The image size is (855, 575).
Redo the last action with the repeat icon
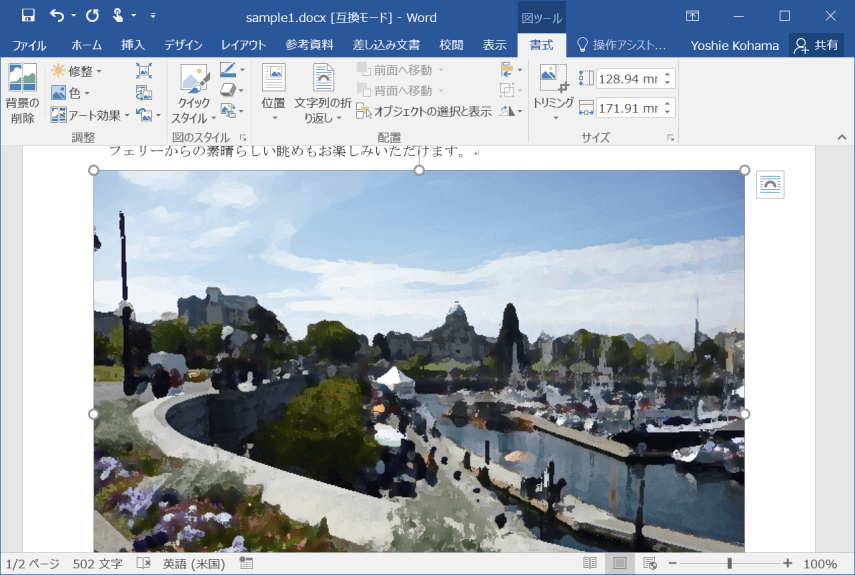pos(92,16)
